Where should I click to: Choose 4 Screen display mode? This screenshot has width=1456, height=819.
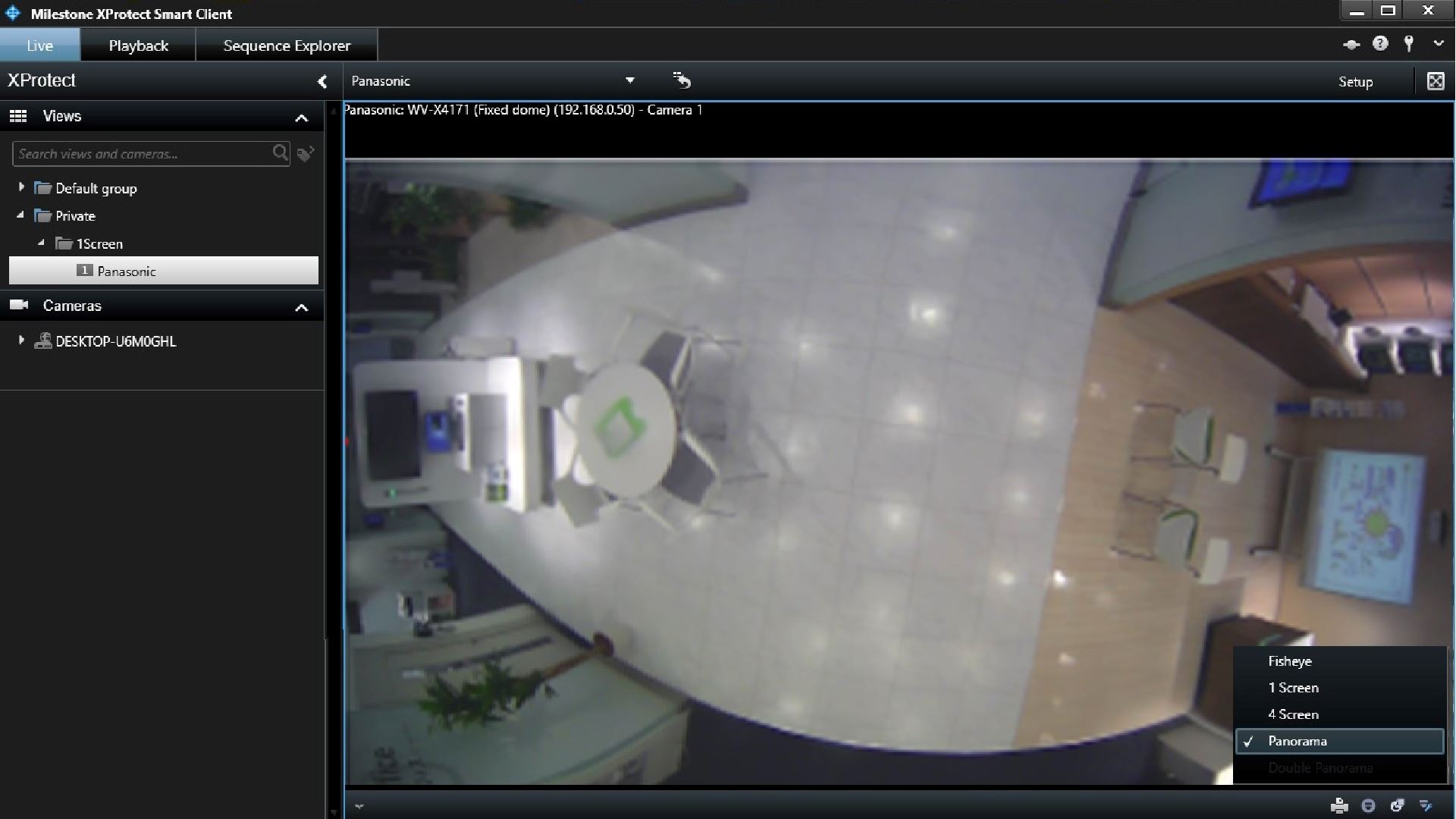pyautogui.click(x=1340, y=714)
